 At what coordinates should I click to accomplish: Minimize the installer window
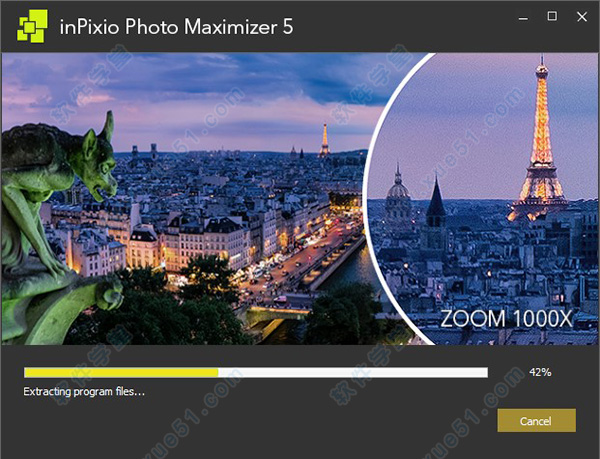pyautogui.click(x=523, y=18)
